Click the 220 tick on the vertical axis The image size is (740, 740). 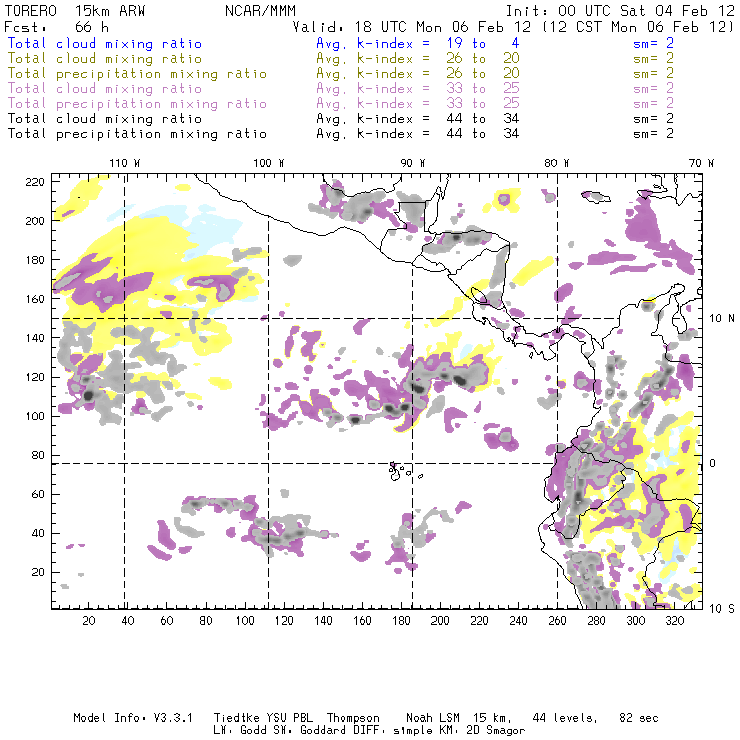pos(35,182)
